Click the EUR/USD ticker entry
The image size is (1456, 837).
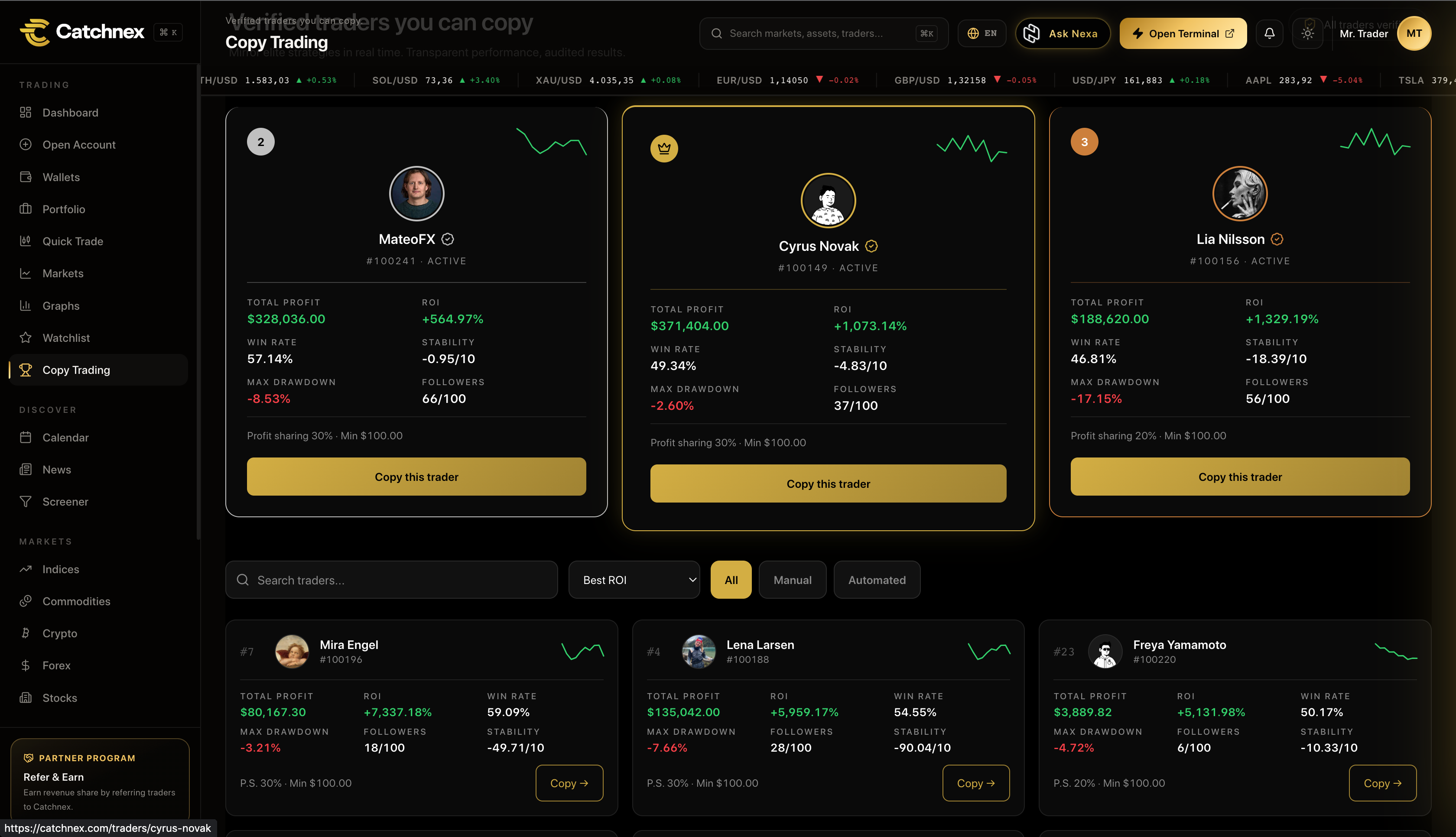point(787,80)
